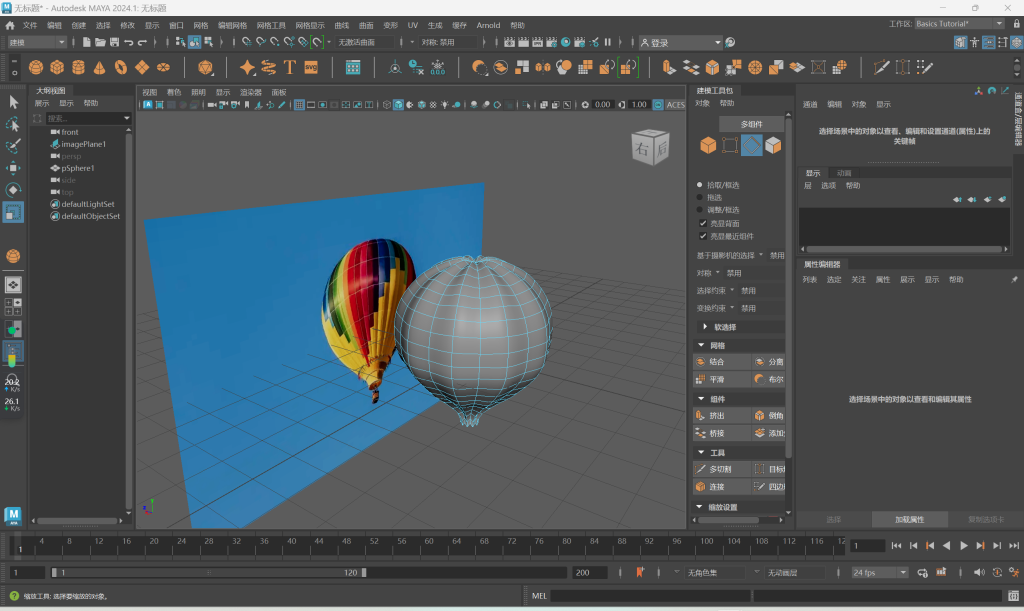Open the 编辑网格 menu
The image size is (1024, 611).
pyautogui.click(x=232, y=25)
